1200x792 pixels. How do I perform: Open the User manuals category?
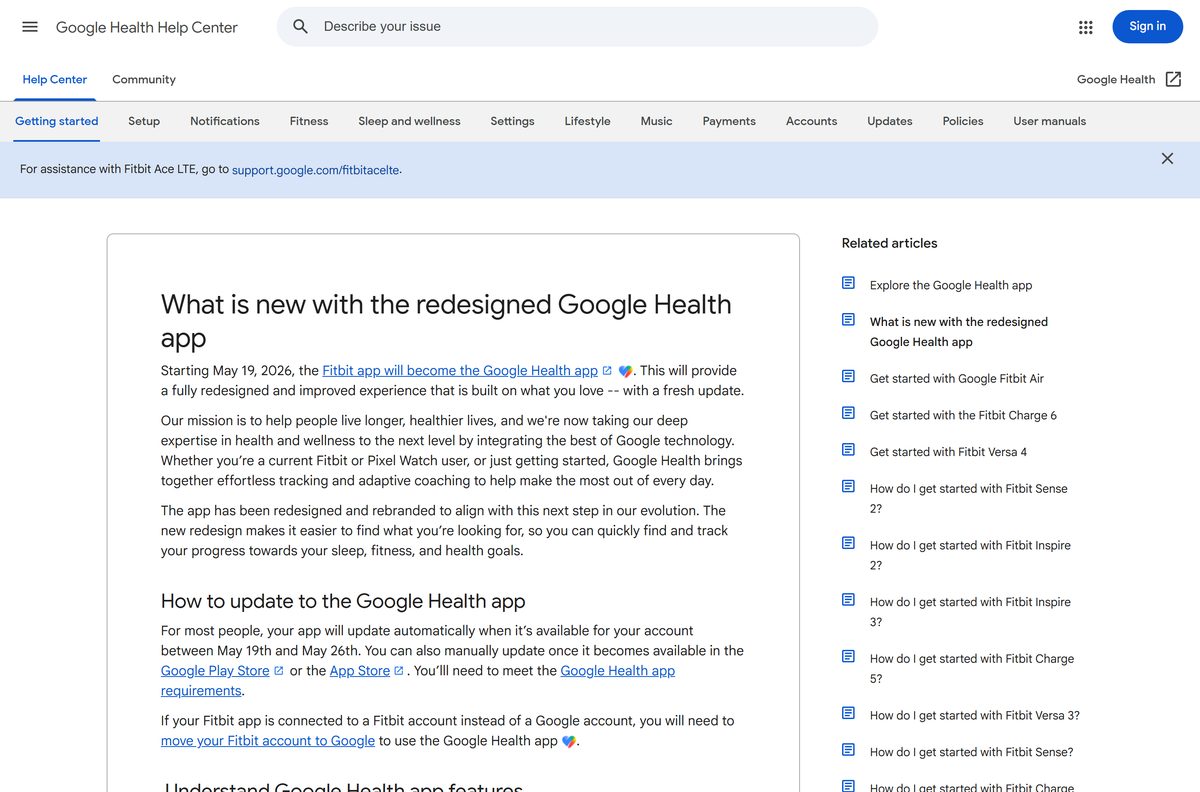(1050, 121)
